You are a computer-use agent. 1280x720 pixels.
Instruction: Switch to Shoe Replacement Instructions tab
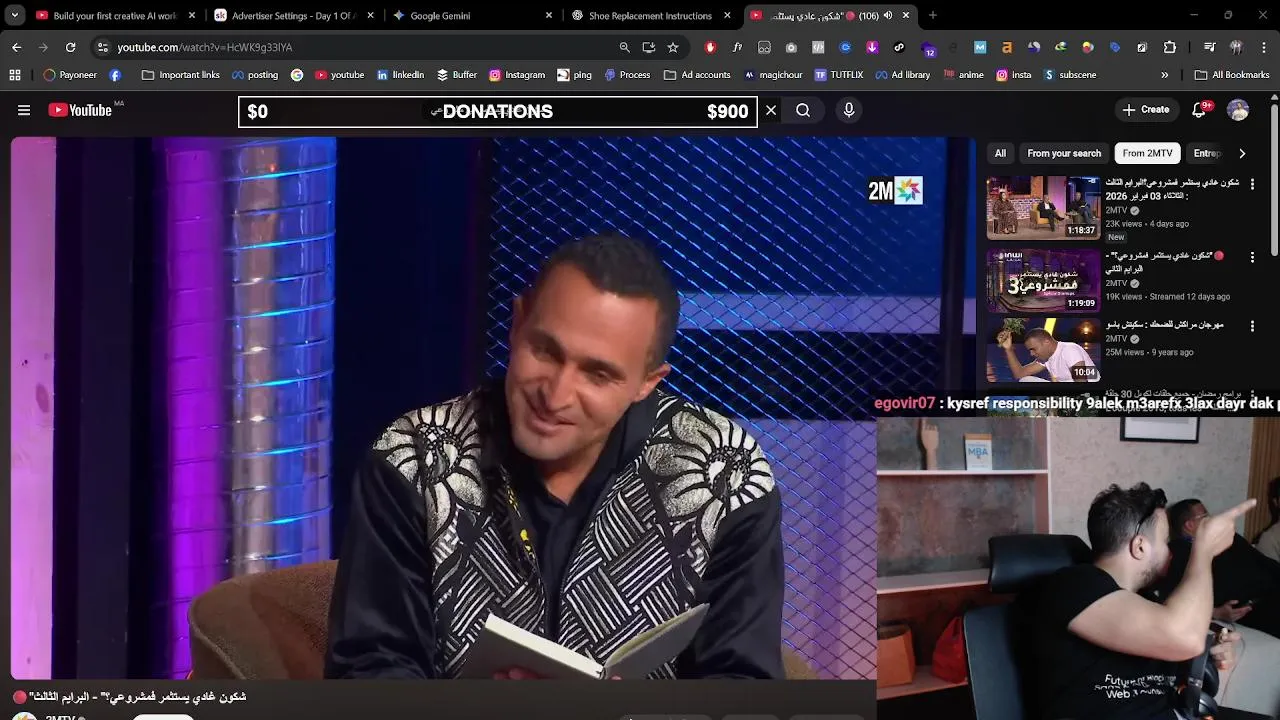[x=652, y=15]
